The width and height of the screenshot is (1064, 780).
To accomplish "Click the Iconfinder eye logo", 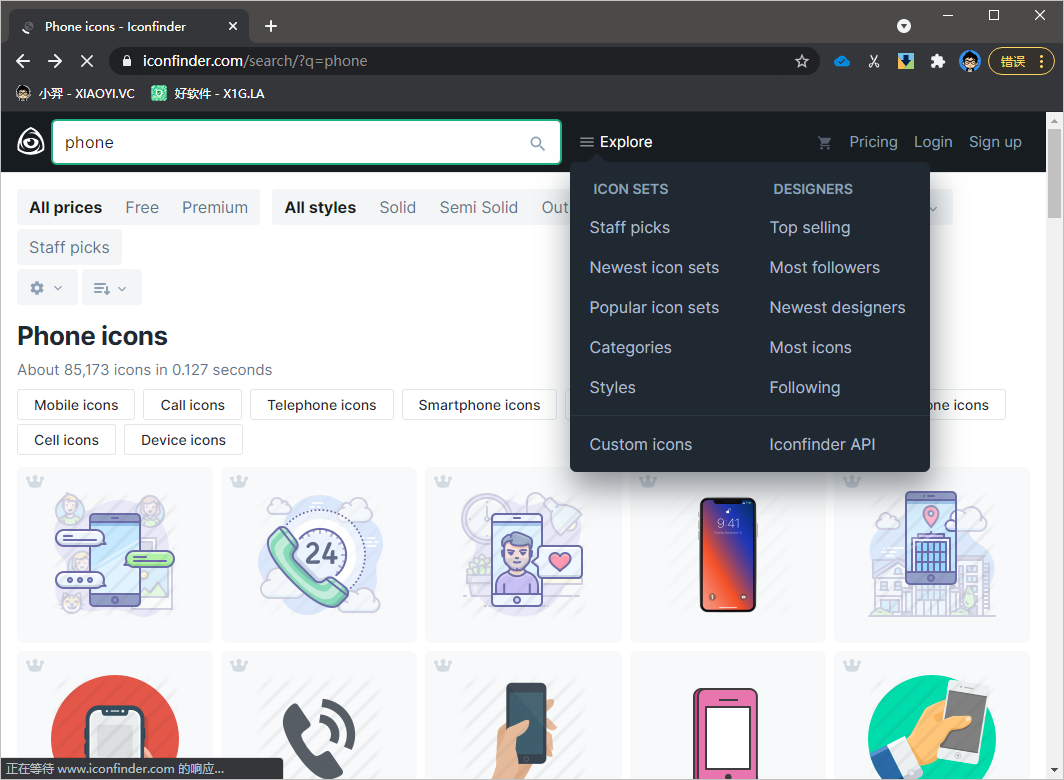I will coord(31,142).
